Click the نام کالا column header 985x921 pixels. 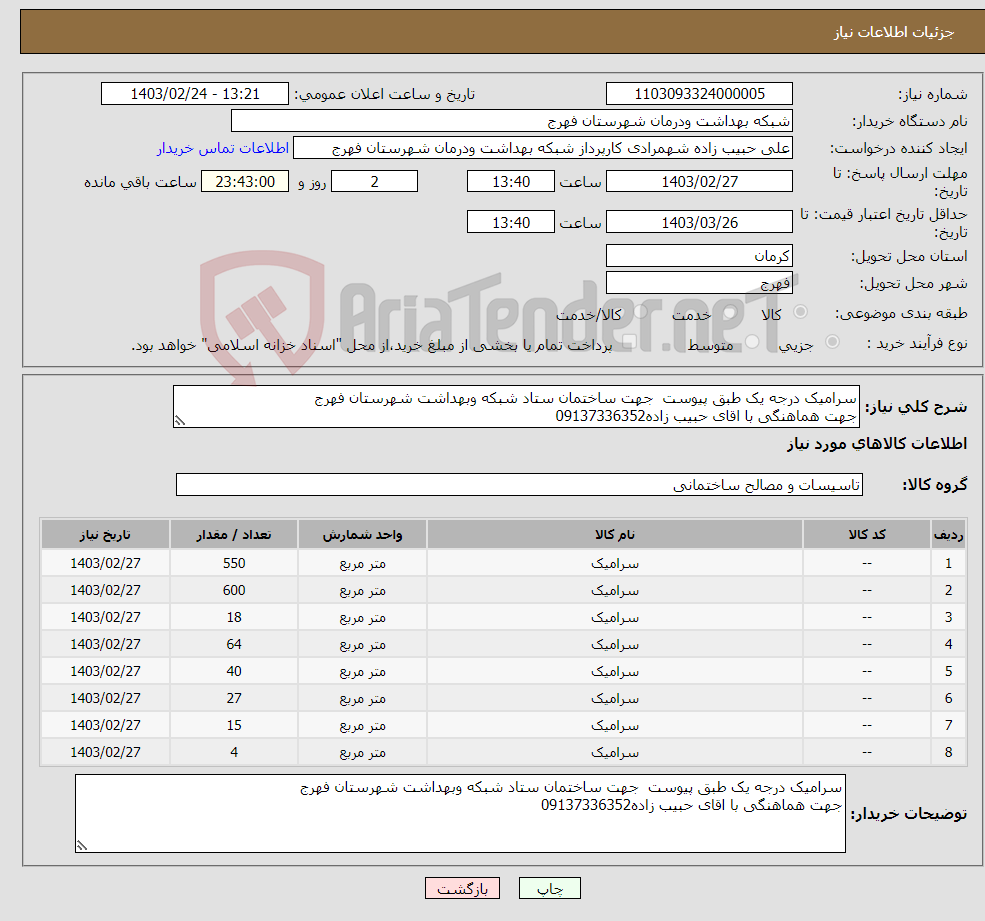coord(615,534)
